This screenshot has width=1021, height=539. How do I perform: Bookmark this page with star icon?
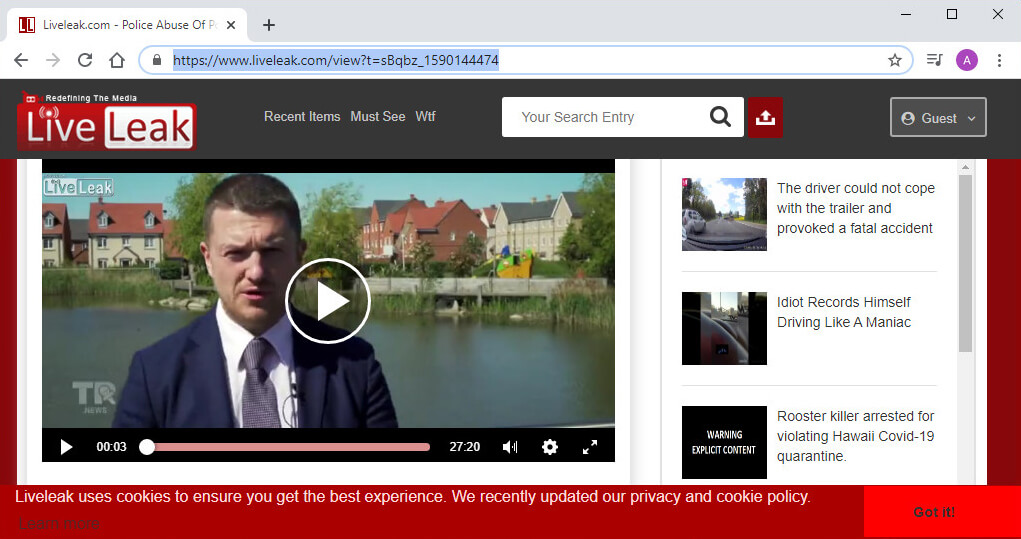[x=894, y=60]
